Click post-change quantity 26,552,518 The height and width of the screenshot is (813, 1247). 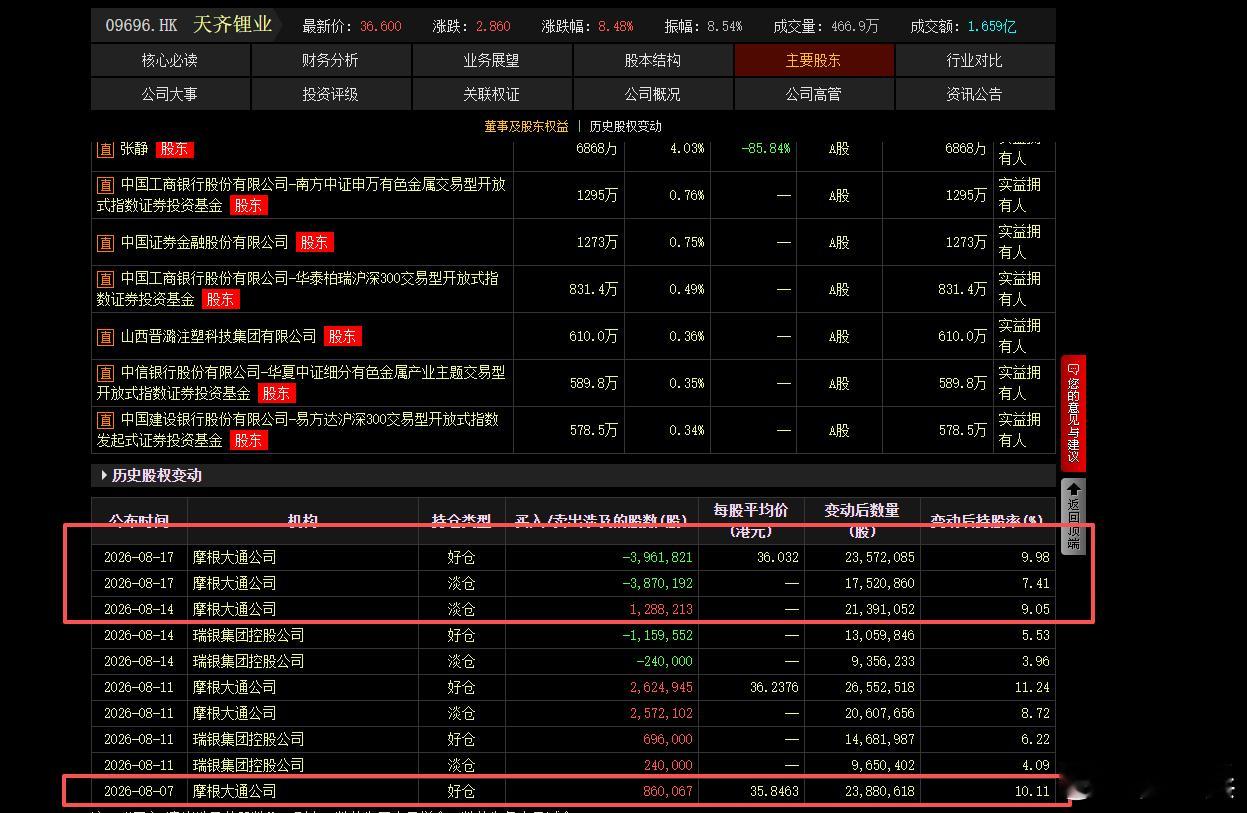(878, 687)
